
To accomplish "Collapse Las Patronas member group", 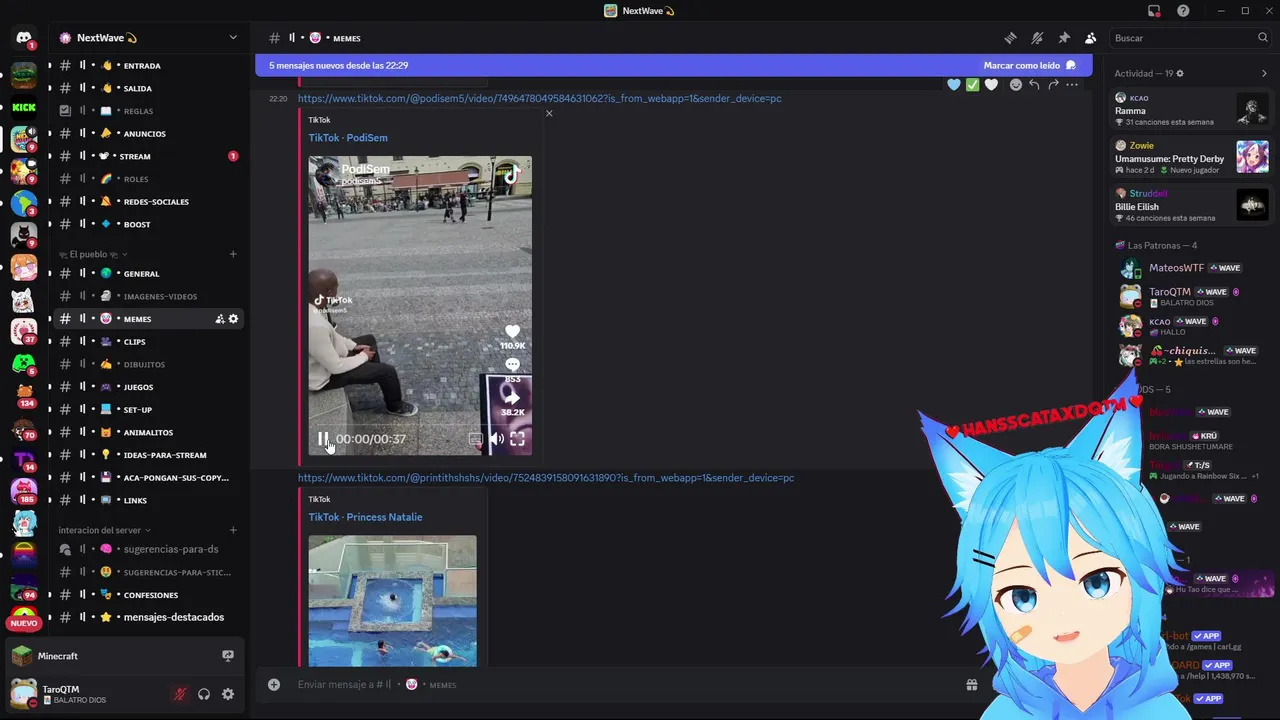I will [x=1156, y=245].
